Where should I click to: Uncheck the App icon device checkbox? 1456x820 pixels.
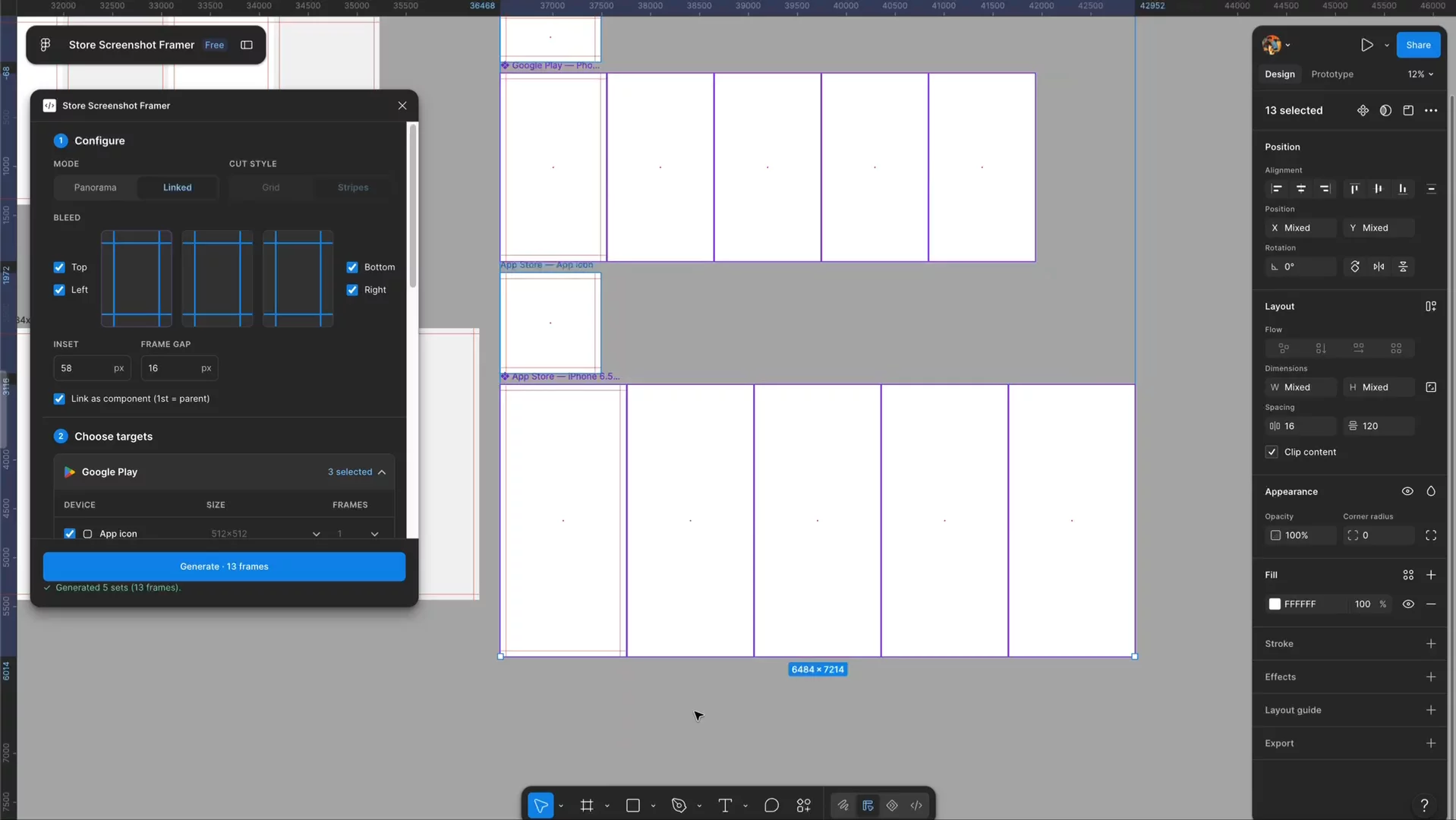pos(70,534)
